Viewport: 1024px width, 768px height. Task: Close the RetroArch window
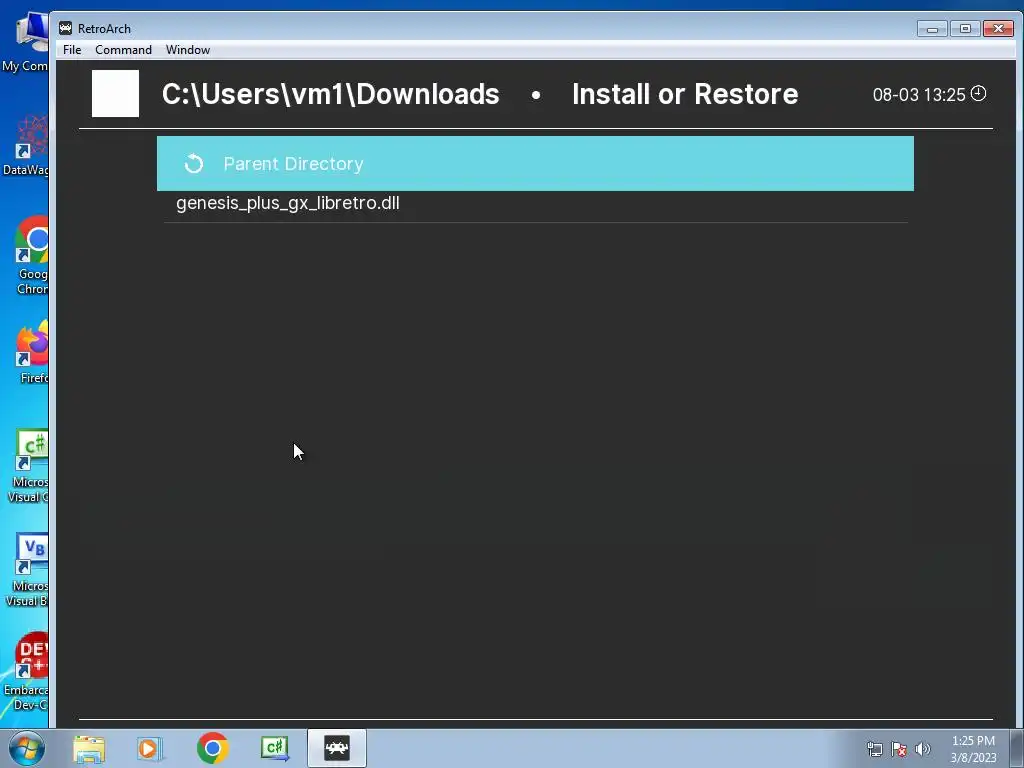coord(999,29)
